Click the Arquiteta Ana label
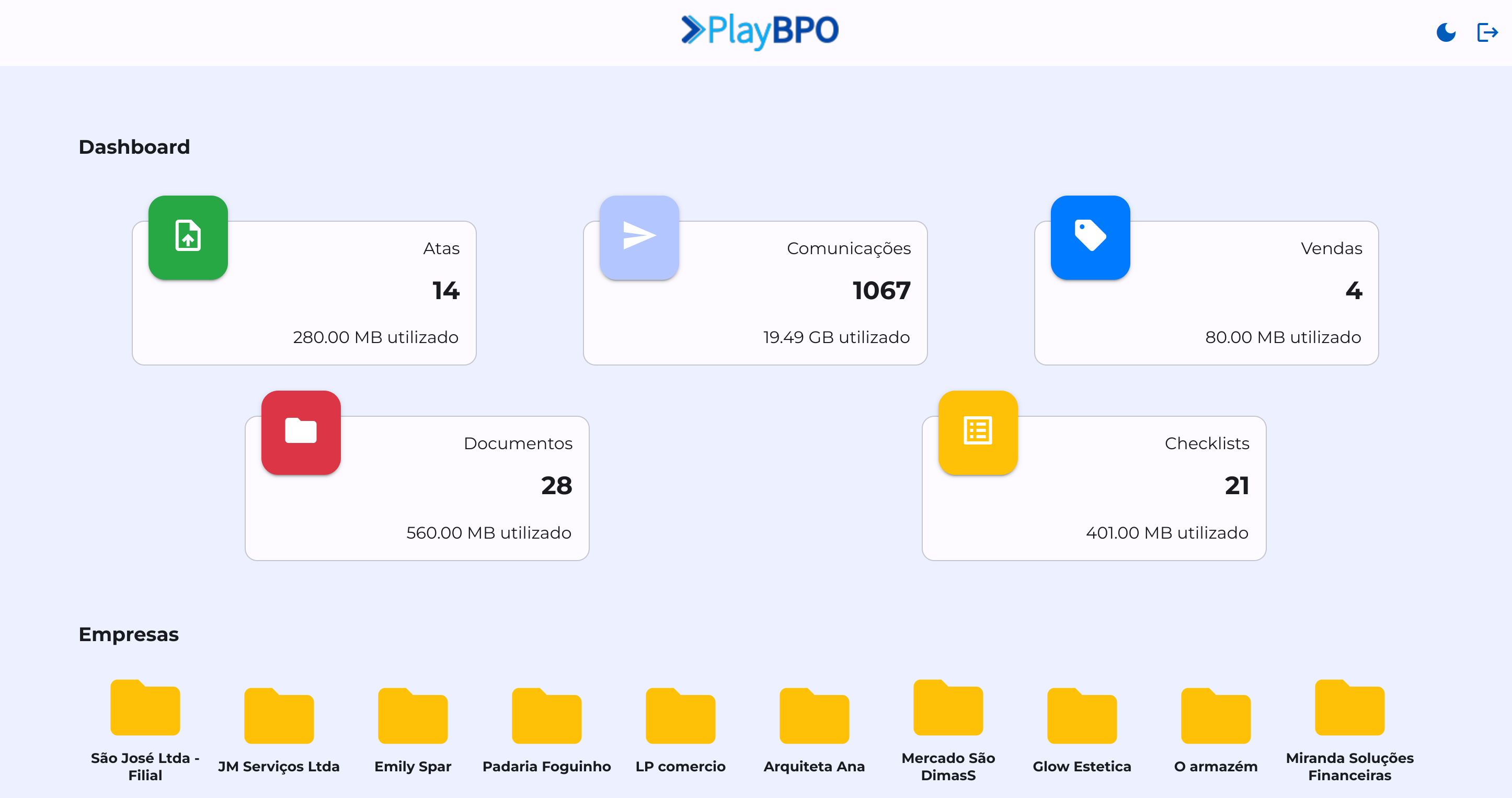 [814, 766]
